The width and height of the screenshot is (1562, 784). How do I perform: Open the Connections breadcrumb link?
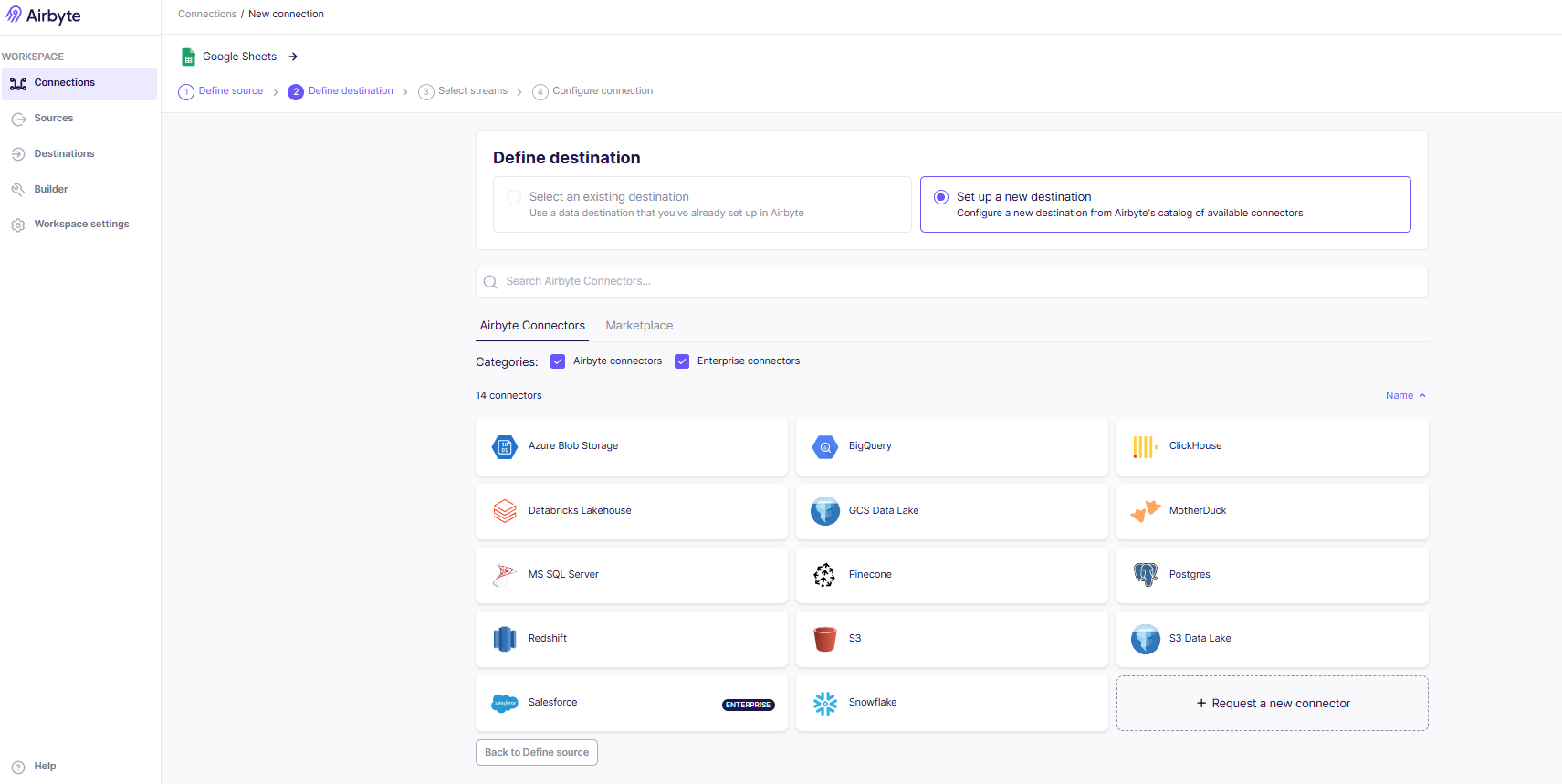pos(207,15)
